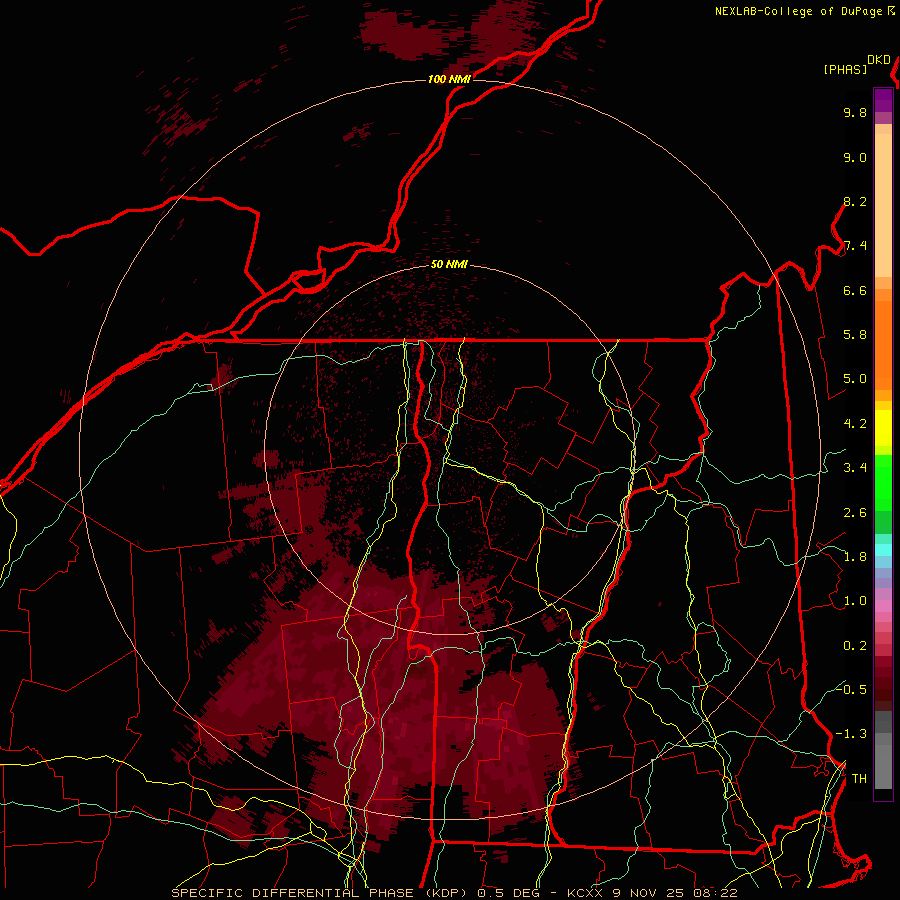Screen dimensions: 900x900
Task: Click the NEXLAB-College of DuPage label
Action: pyautogui.click(x=798, y=11)
